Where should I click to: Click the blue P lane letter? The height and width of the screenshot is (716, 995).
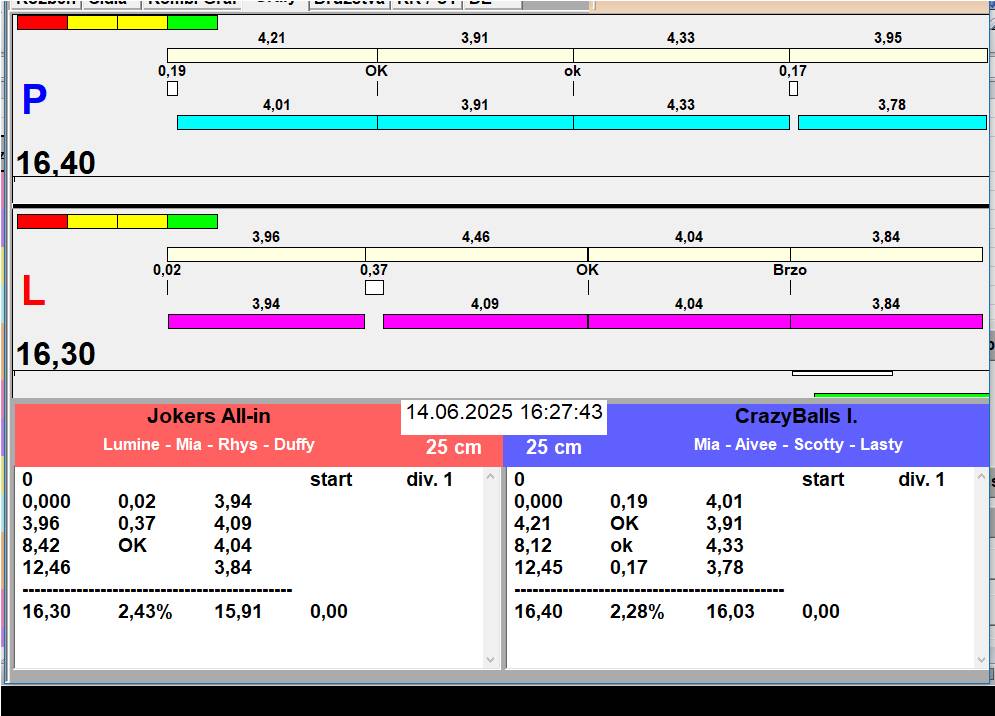(34, 100)
